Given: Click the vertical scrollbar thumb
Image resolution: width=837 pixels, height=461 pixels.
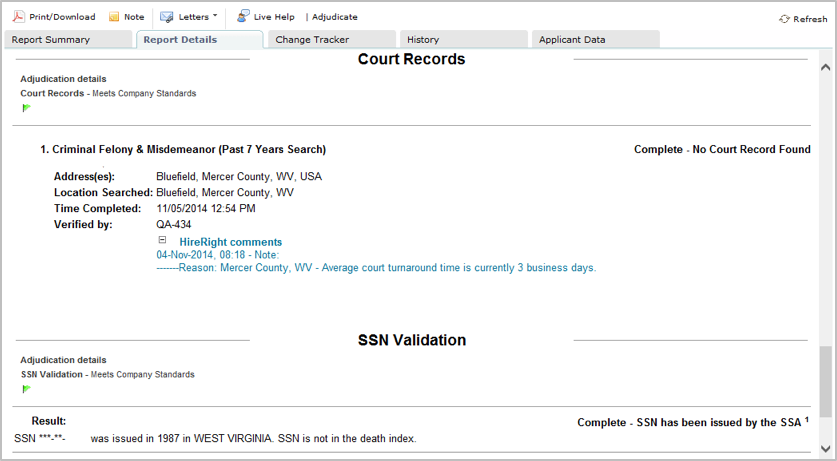Looking at the screenshot, I should (825, 382).
